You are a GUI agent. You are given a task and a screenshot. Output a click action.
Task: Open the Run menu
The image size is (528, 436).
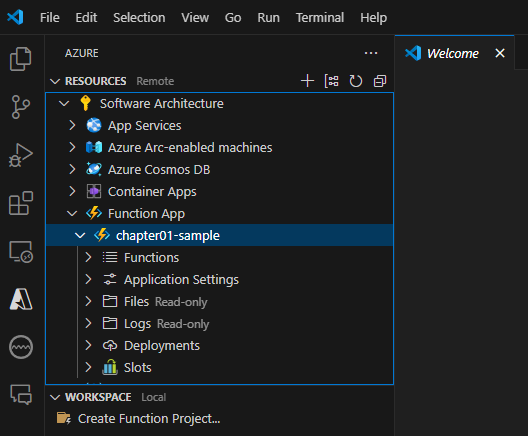tap(268, 18)
